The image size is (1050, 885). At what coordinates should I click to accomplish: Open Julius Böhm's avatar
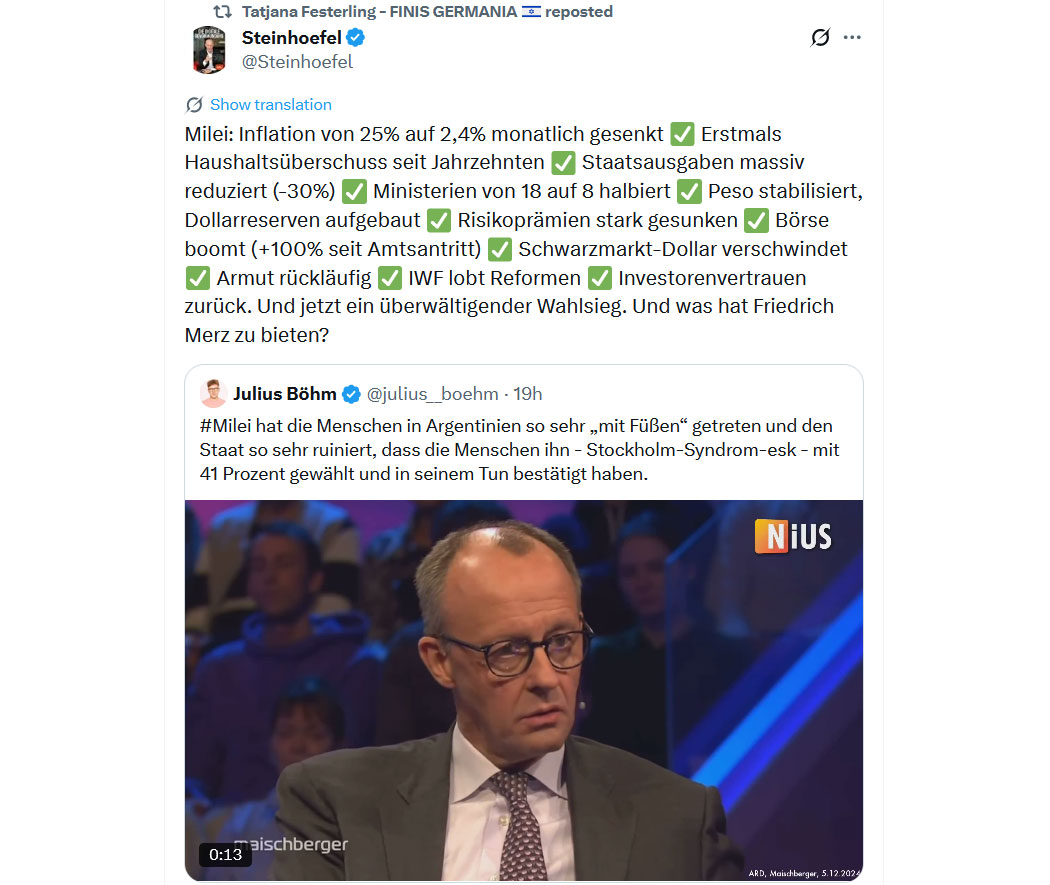(x=213, y=394)
